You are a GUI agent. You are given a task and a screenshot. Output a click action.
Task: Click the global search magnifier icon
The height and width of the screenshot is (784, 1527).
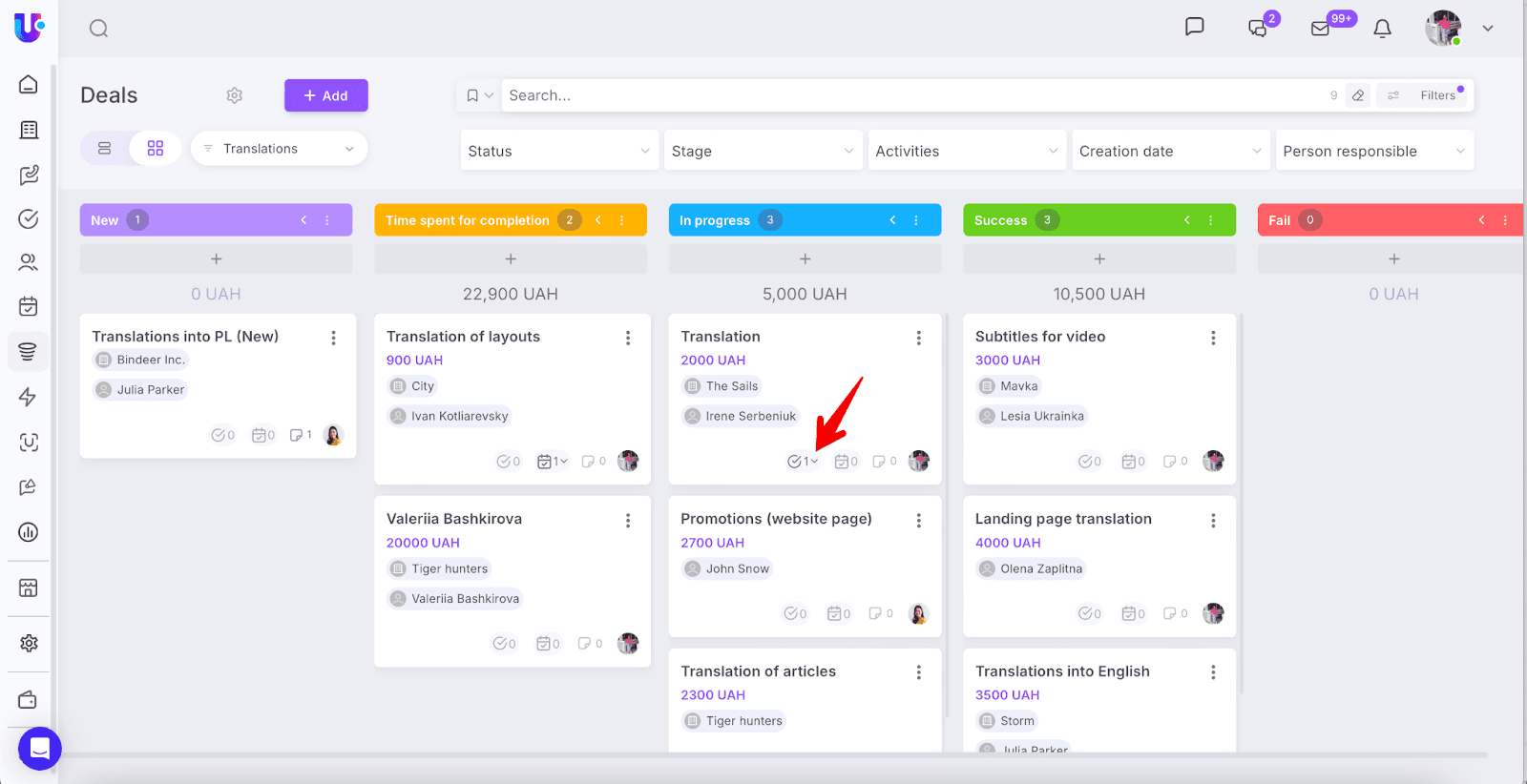[x=99, y=29]
